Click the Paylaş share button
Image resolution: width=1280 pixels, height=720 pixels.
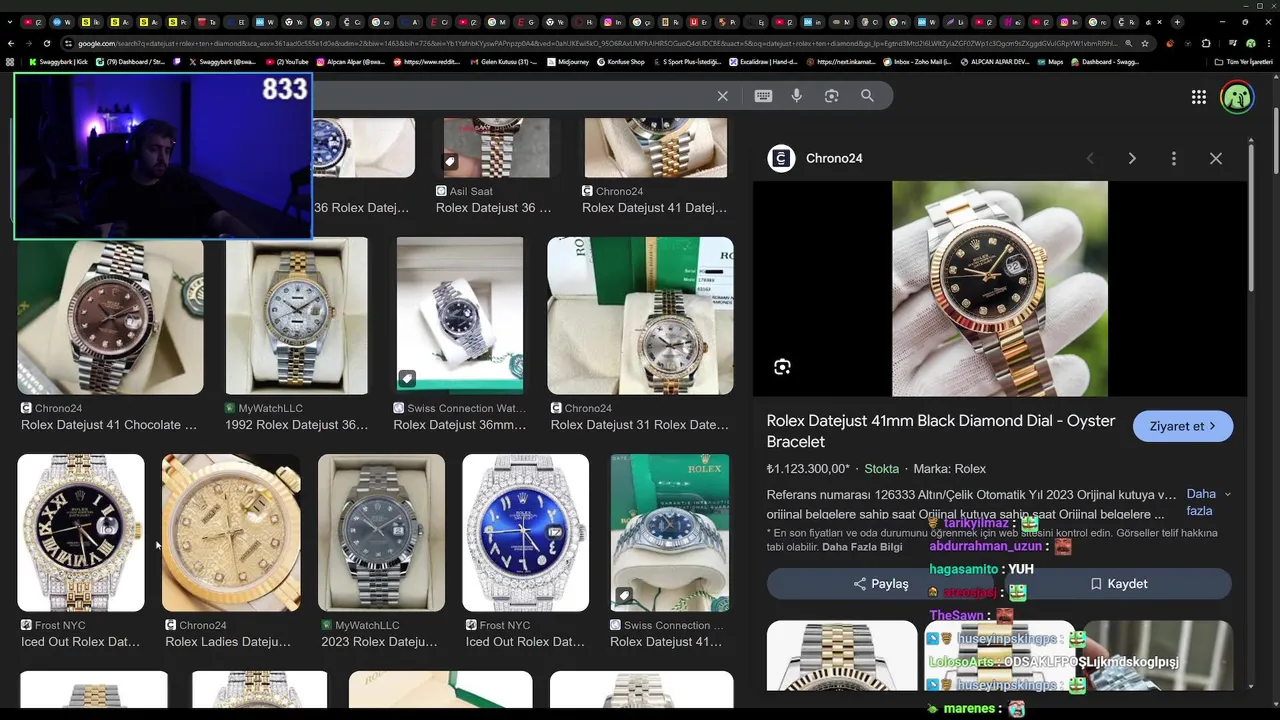pyautogui.click(x=880, y=584)
